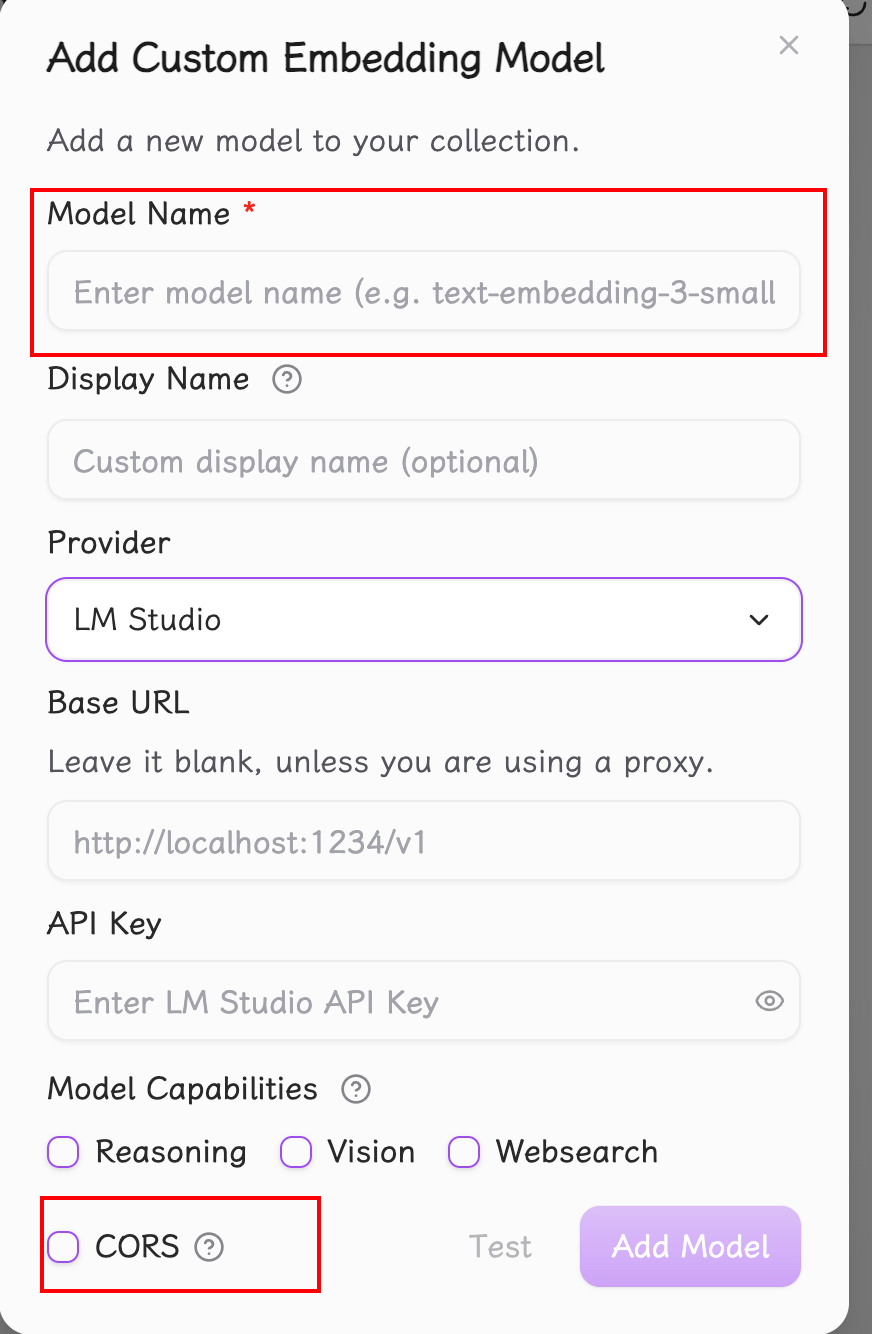Click the Model Capabilities help icon
This screenshot has width=872, height=1334.
click(x=356, y=1088)
